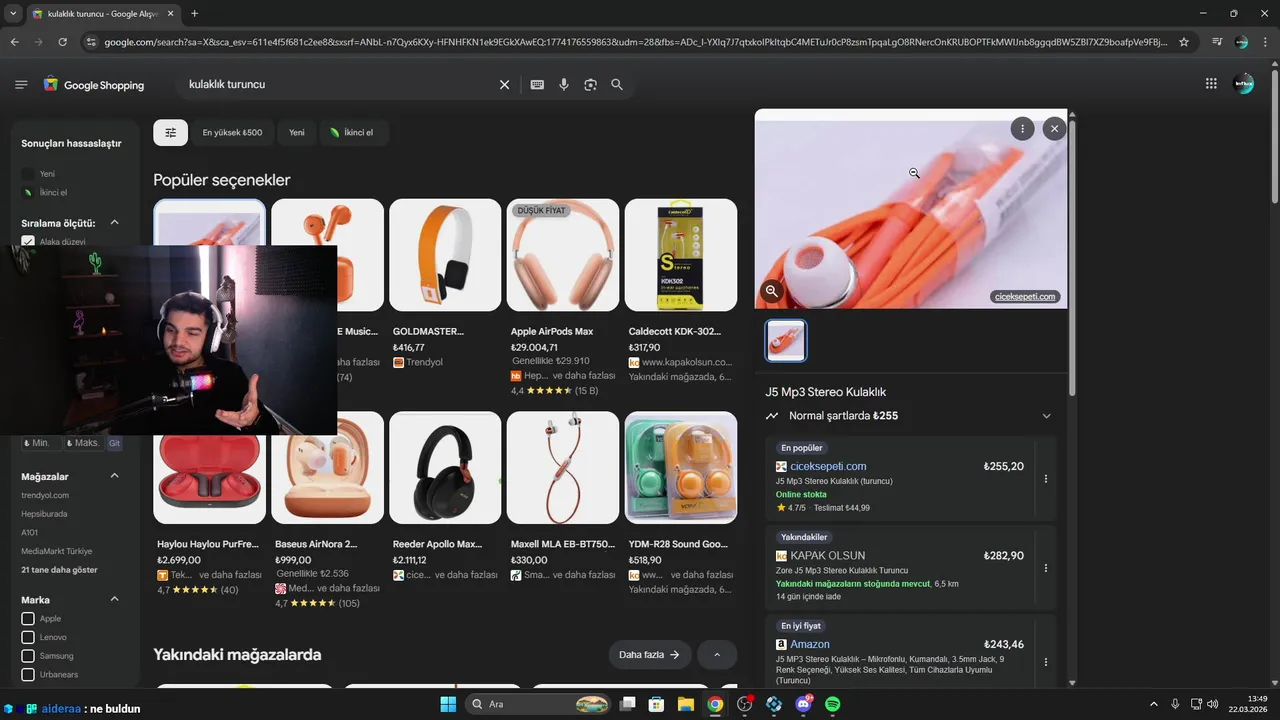
Task: Open the Google account avatar on the page
Action: (x=1244, y=84)
